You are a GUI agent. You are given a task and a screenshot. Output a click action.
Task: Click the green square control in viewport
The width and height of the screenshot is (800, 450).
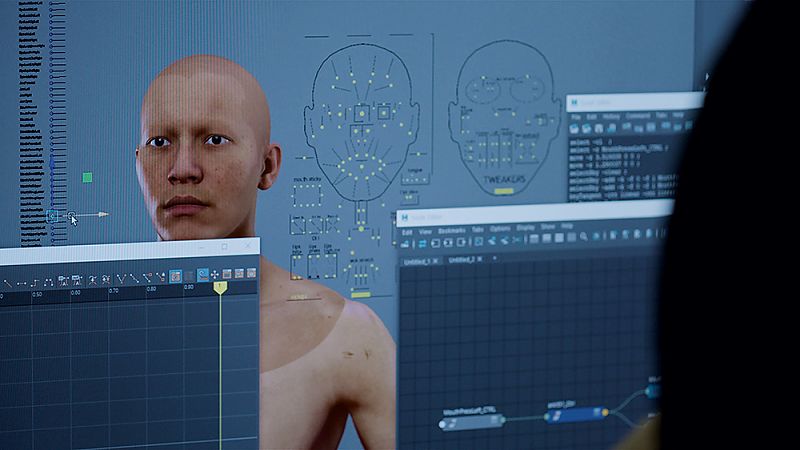coord(87,178)
